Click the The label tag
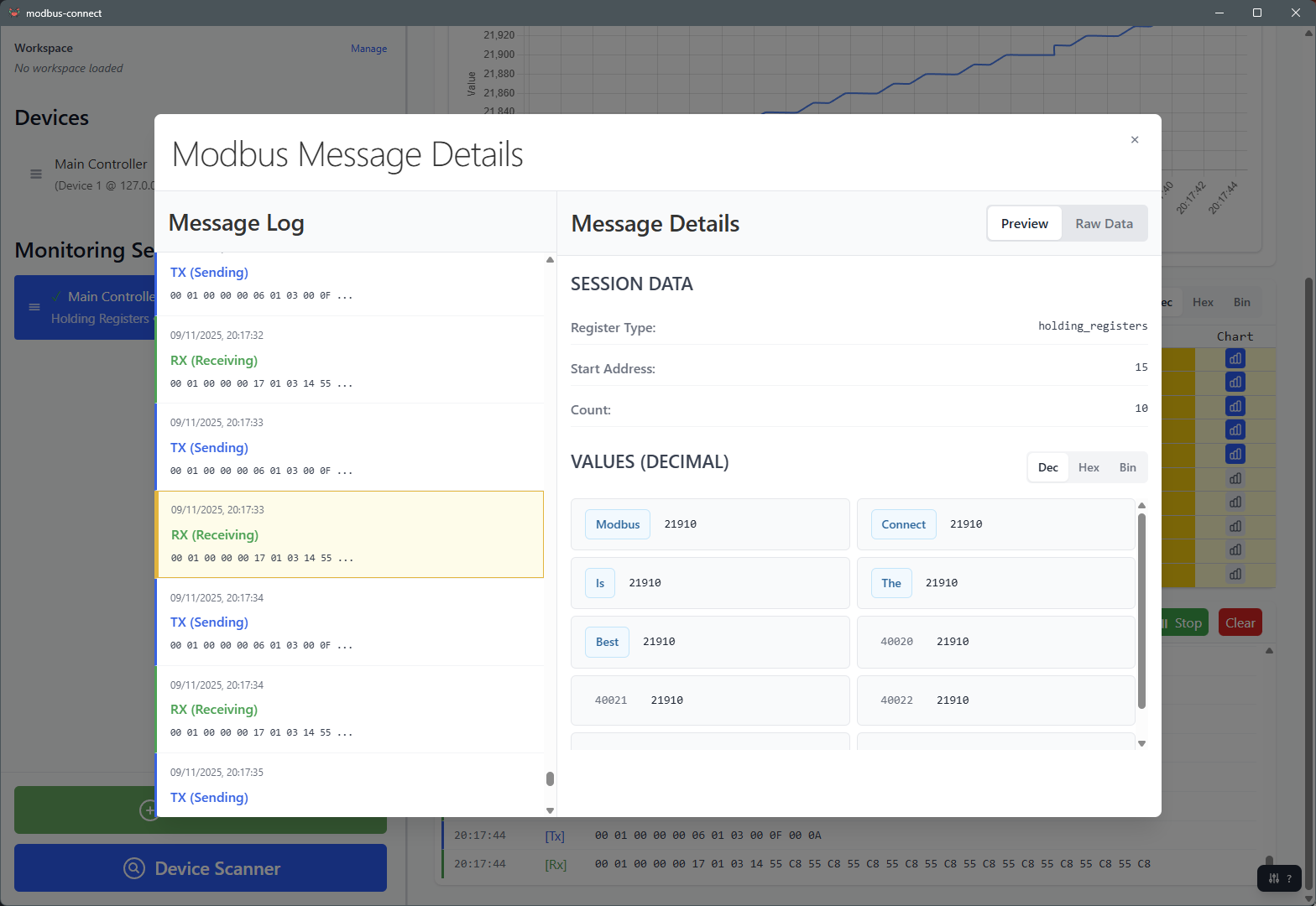The image size is (1316, 906). 891,583
